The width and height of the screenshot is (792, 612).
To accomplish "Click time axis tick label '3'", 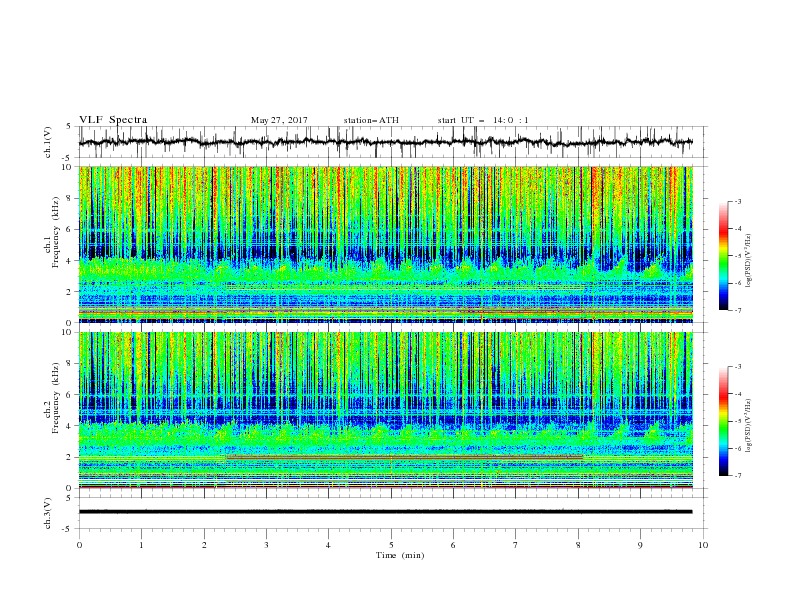I will tap(266, 545).
